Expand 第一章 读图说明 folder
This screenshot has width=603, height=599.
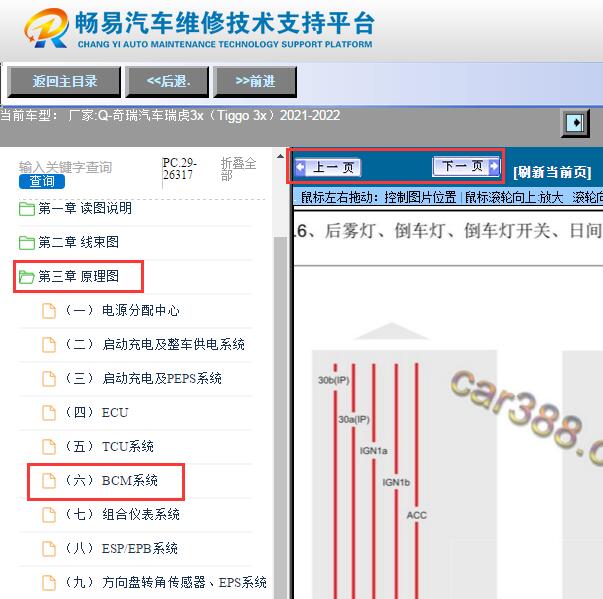coord(85,208)
